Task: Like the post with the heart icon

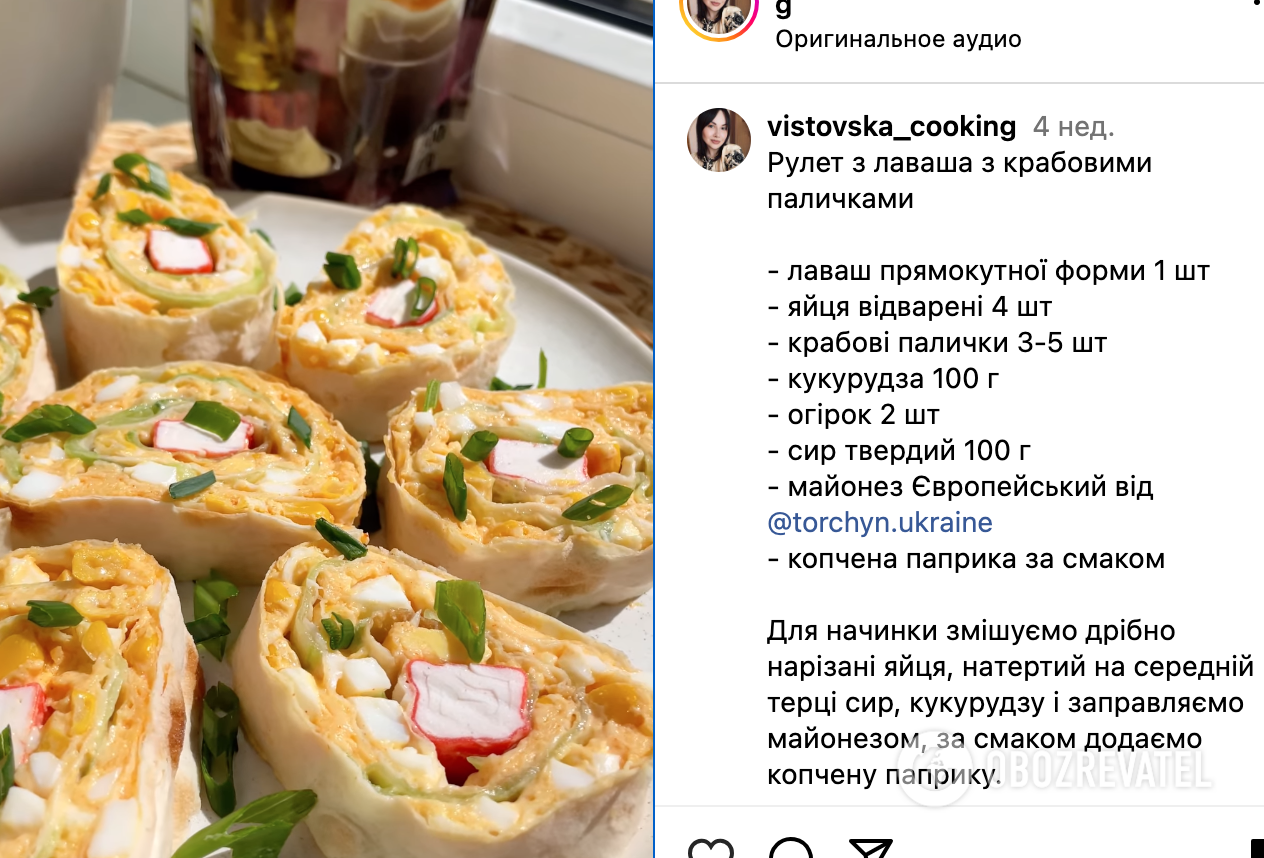Action: tap(711, 849)
